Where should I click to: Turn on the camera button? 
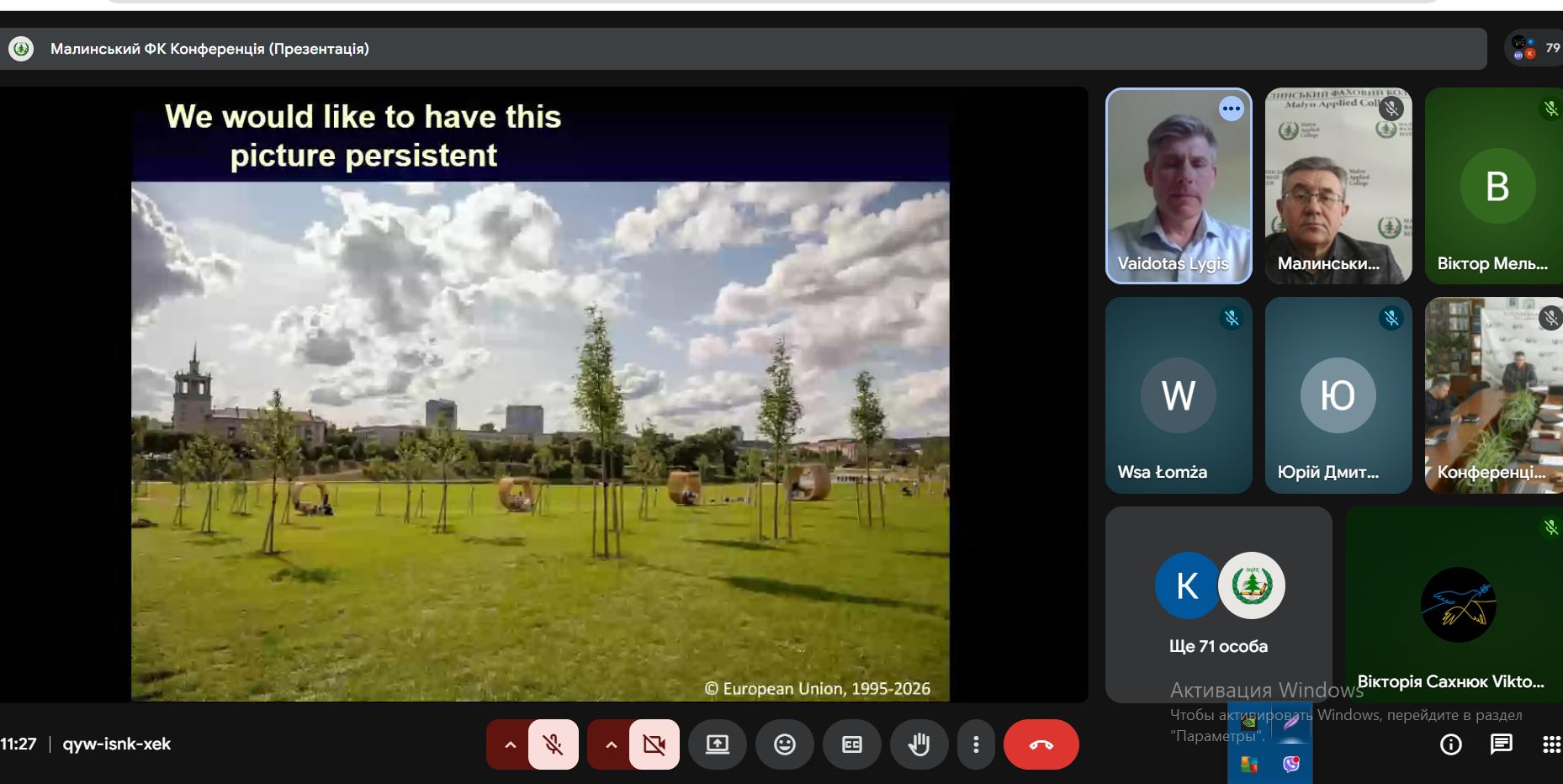pos(654,744)
